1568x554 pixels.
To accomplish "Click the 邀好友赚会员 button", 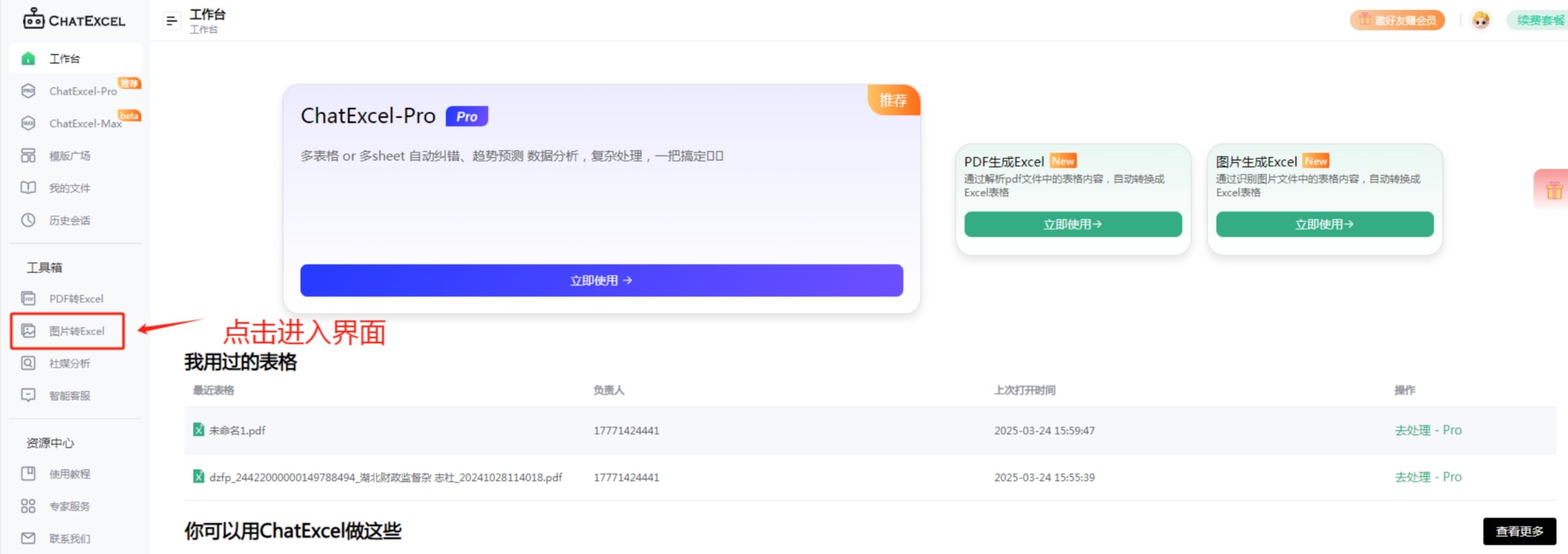I will pos(1397,20).
